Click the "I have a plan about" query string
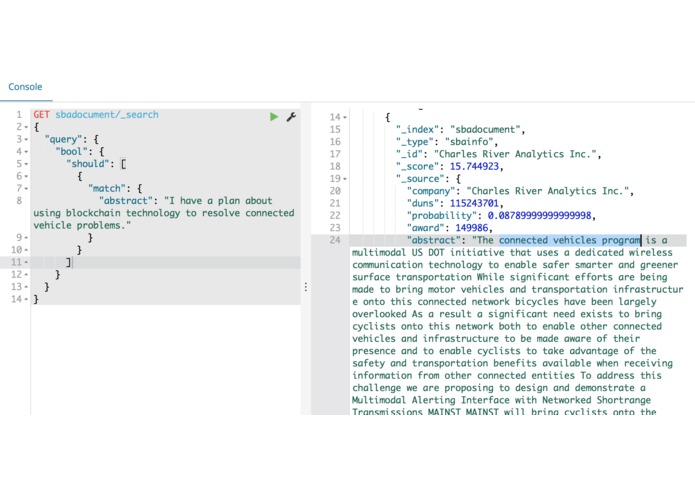 [218, 201]
